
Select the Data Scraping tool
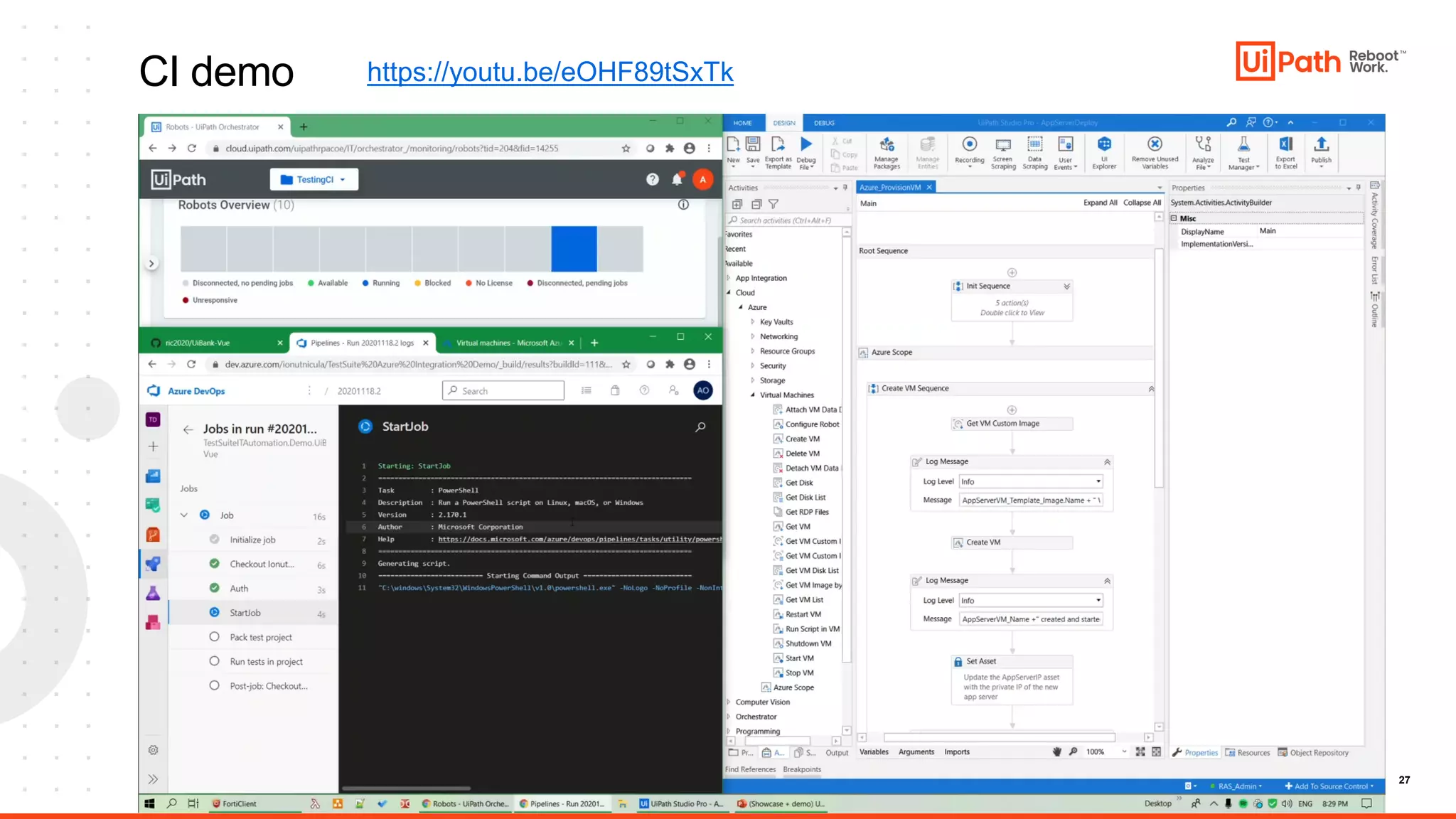1034,152
